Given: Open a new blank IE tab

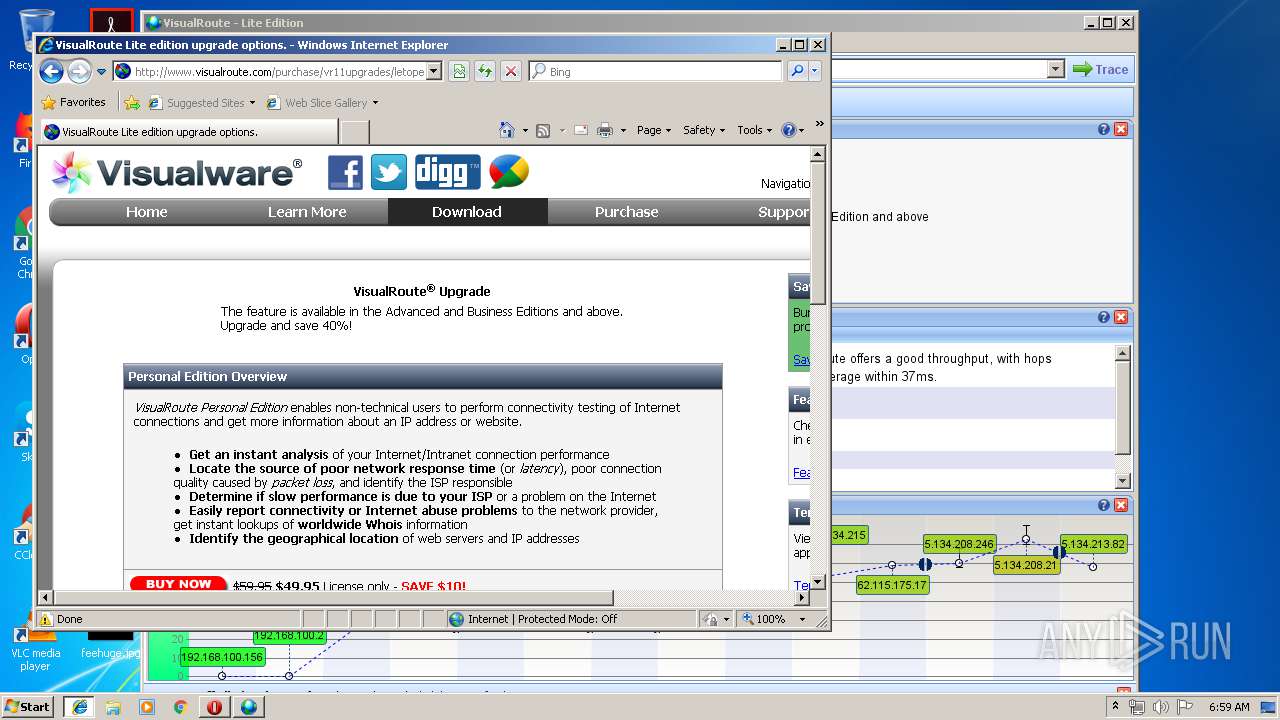Looking at the screenshot, I should (354, 131).
